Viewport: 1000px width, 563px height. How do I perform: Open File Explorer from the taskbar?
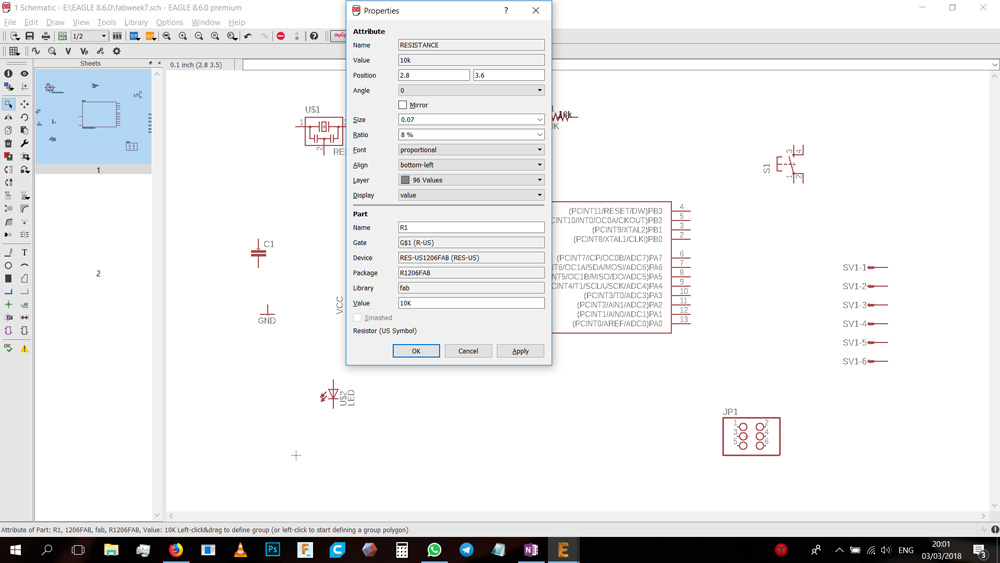coord(111,550)
